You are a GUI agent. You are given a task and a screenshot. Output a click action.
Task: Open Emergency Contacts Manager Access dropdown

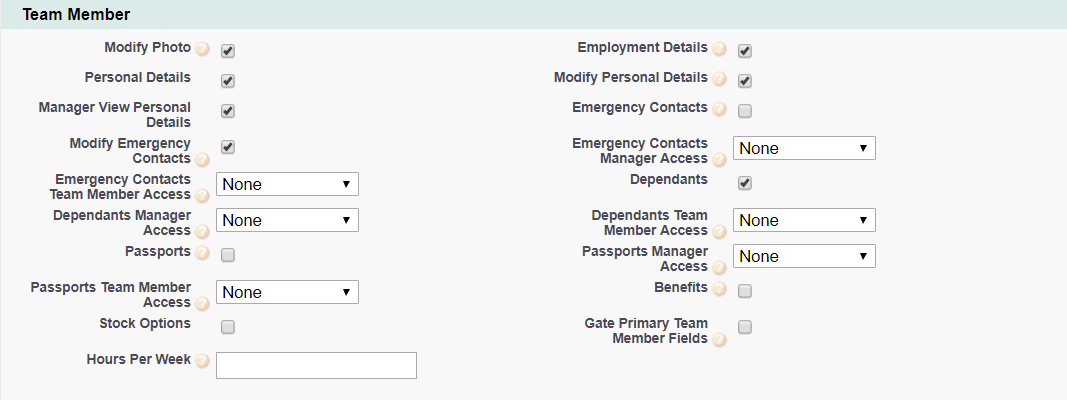click(x=804, y=148)
